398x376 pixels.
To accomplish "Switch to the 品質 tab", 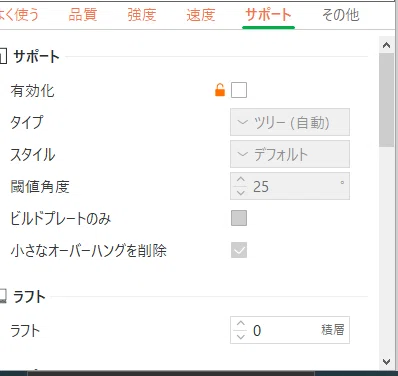I will [x=83, y=15].
